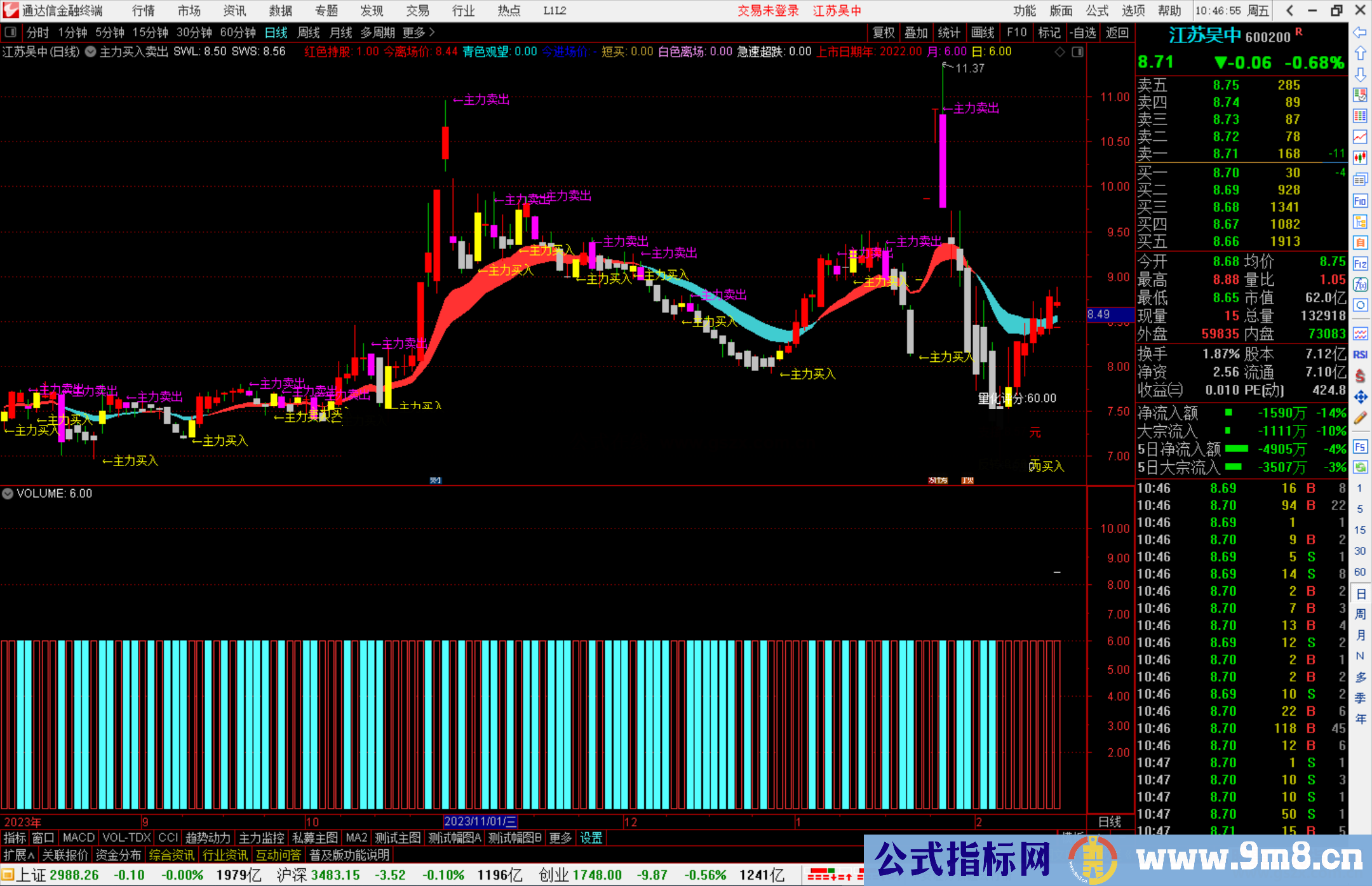Select the 季 quarterly period in sidebar
Image resolution: width=1372 pixels, height=886 pixels.
[x=1360, y=698]
